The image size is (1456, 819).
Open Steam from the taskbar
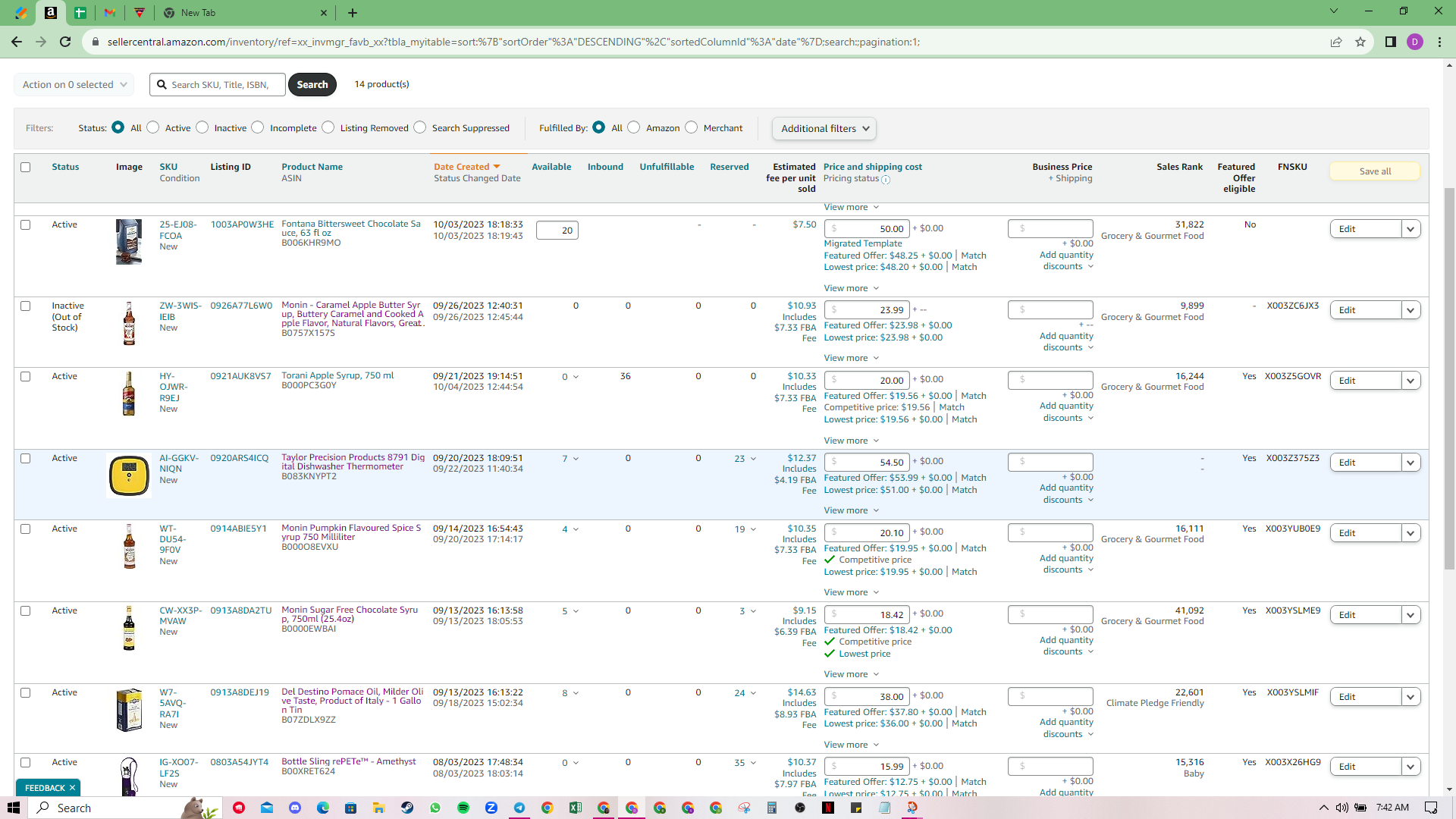[407, 808]
